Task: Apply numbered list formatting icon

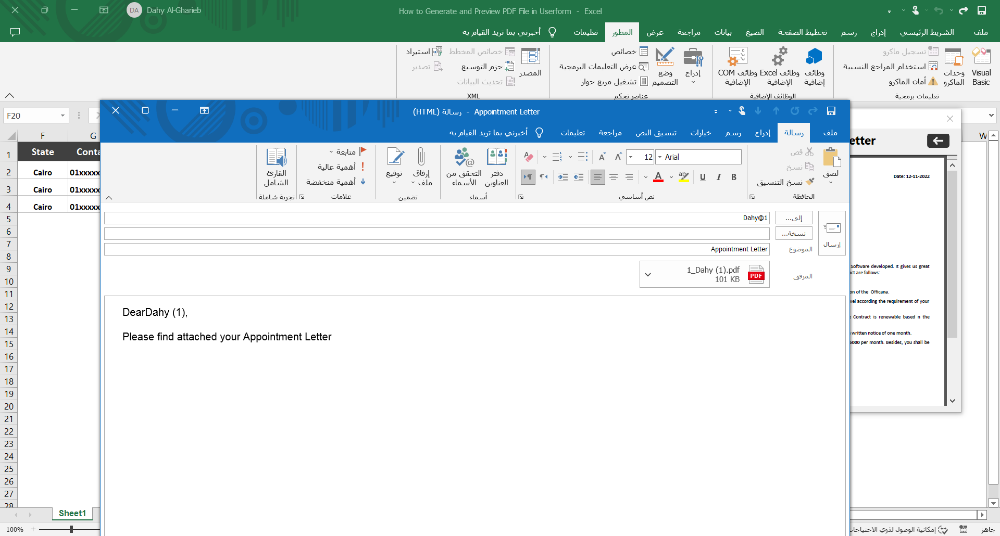Action: click(x=555, y=157)
